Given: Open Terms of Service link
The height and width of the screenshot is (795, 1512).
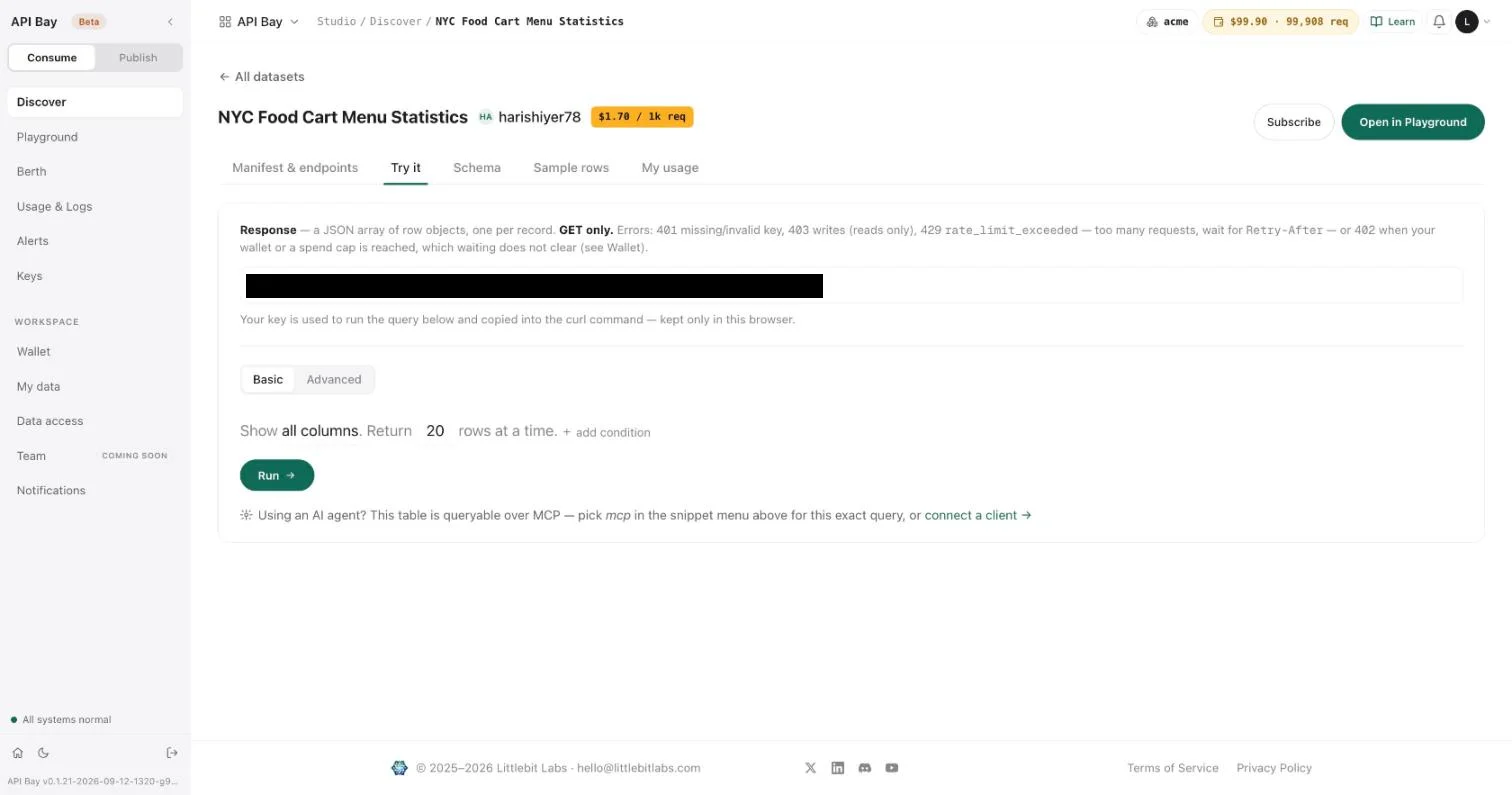Looking at the screenshot, I should (x=1172, y=768).
